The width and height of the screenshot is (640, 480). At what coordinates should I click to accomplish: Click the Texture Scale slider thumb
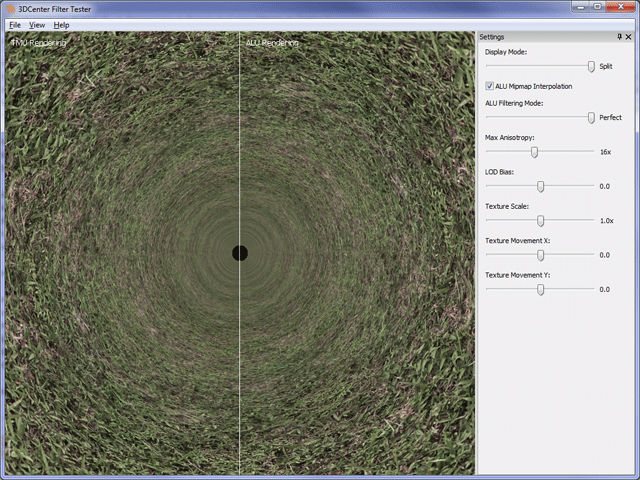541,220
